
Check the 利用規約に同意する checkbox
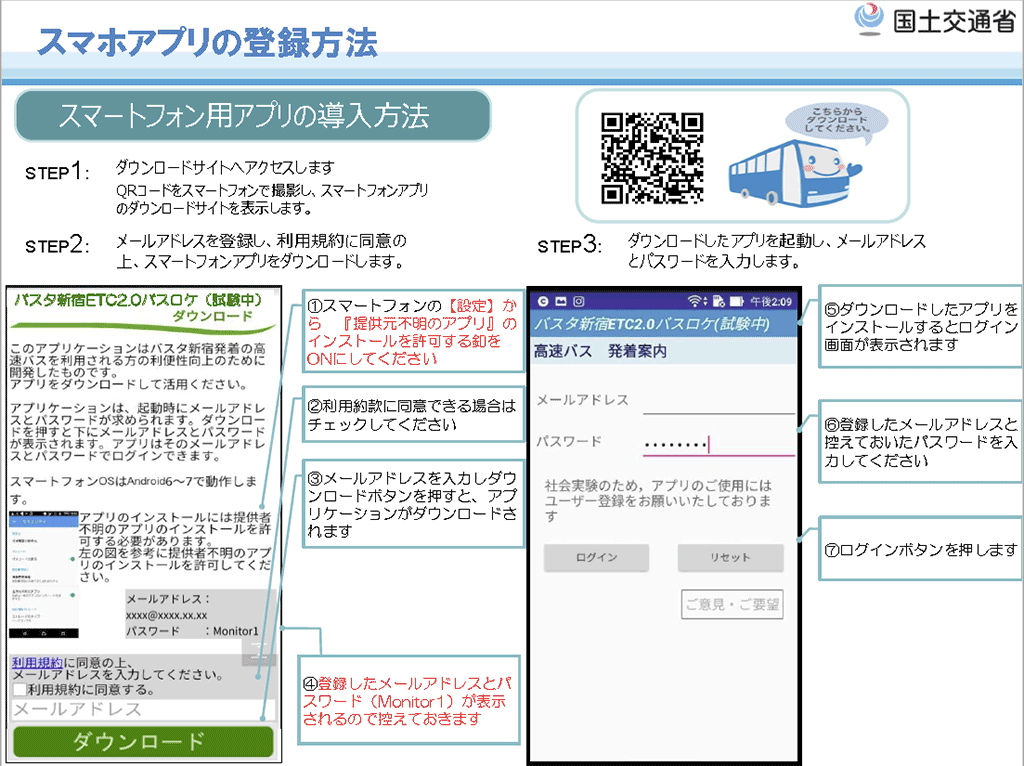[19, 690]
